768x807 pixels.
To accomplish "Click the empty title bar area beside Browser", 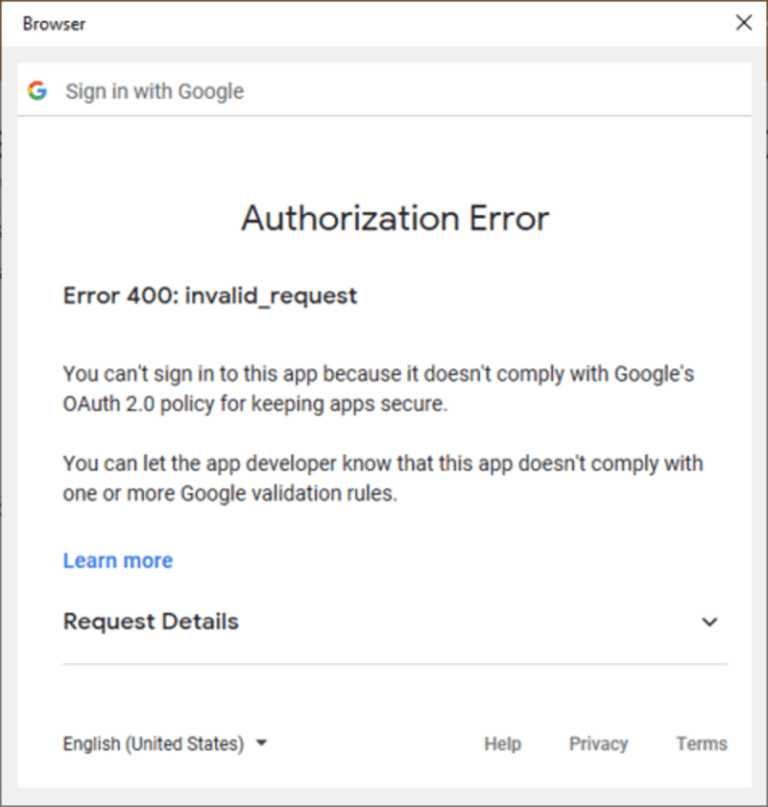I will point(400,24).
